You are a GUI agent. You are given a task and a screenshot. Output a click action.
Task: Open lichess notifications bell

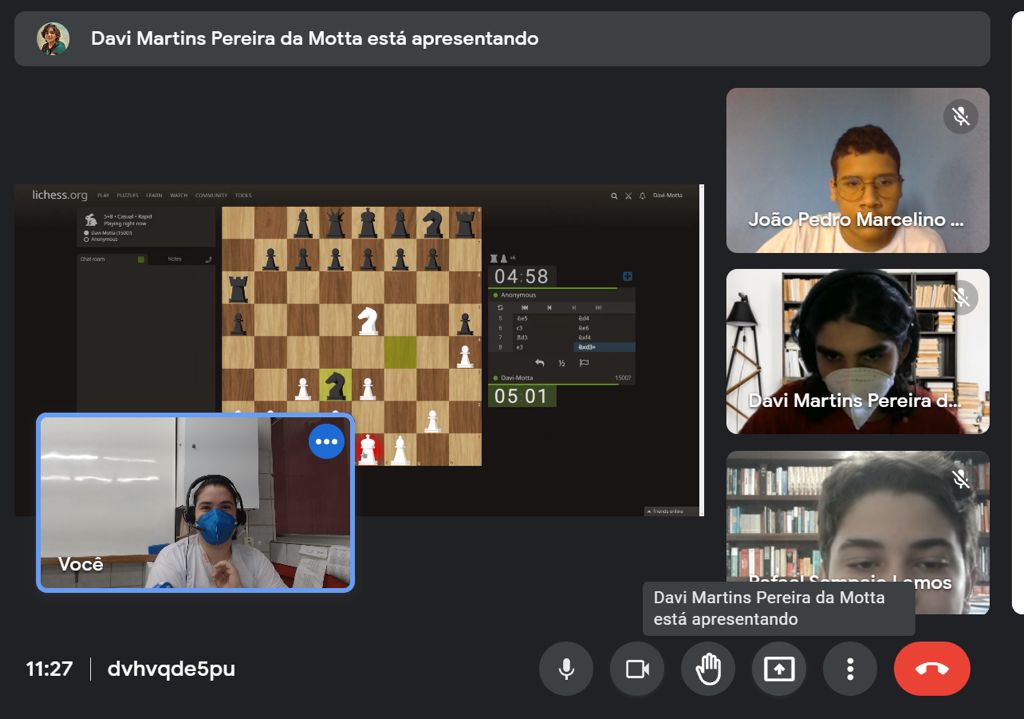click(643, 196)
